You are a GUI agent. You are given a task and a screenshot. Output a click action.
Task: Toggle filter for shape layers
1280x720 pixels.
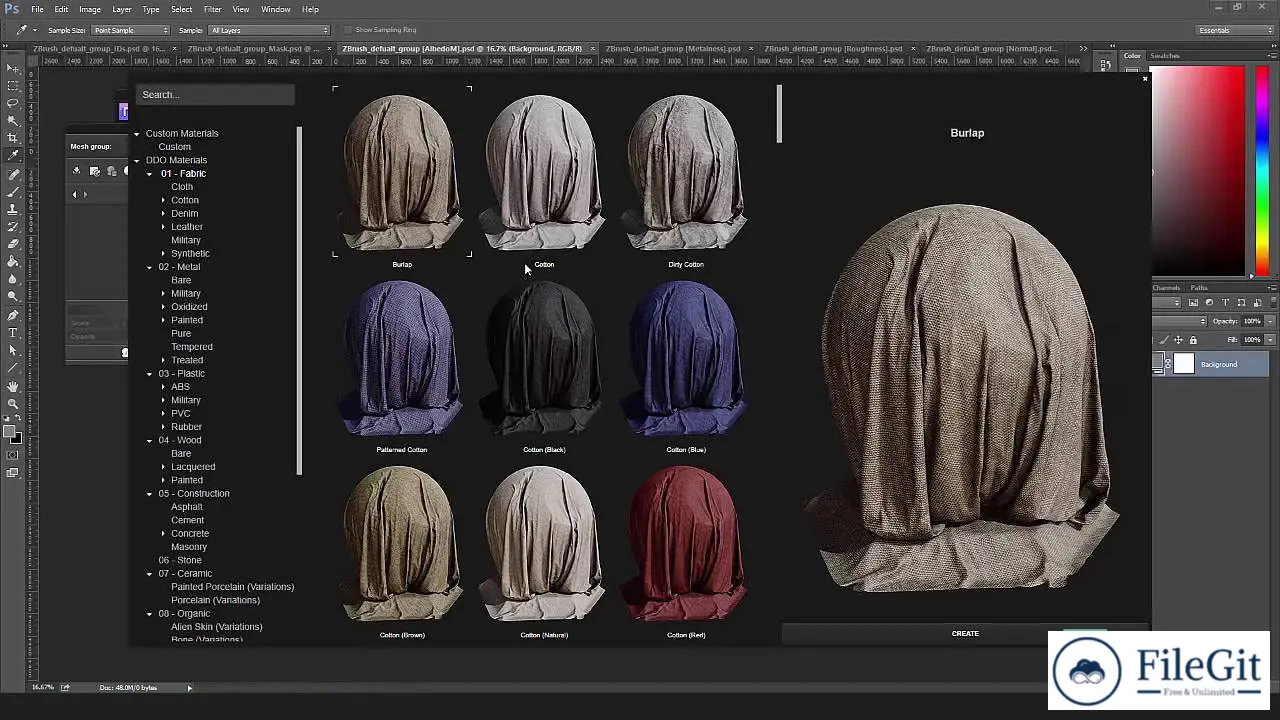click(x=1241, y=303)
